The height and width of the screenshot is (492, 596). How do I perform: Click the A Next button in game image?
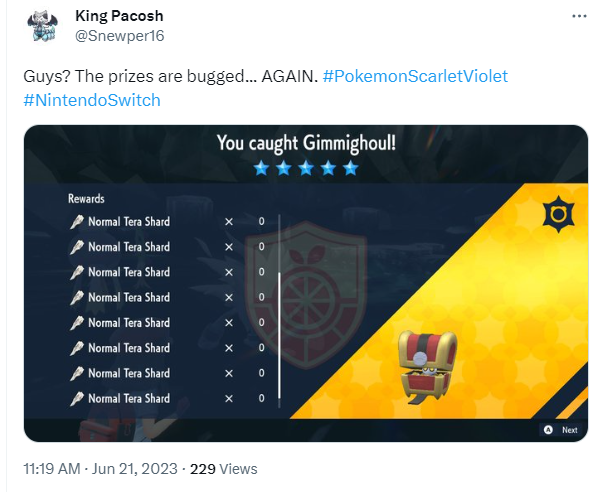coord(561,430)
